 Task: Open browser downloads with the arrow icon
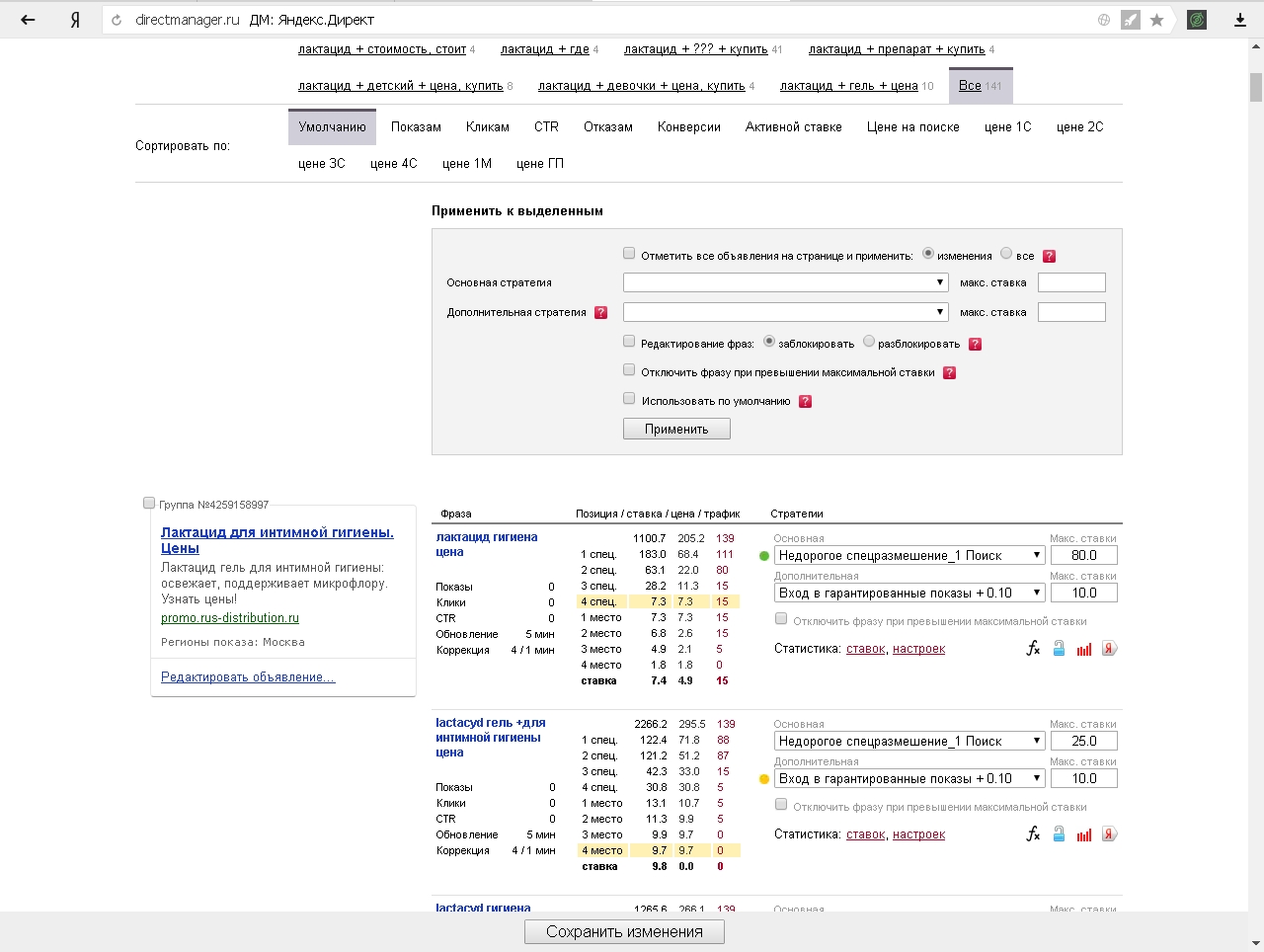1240,20
